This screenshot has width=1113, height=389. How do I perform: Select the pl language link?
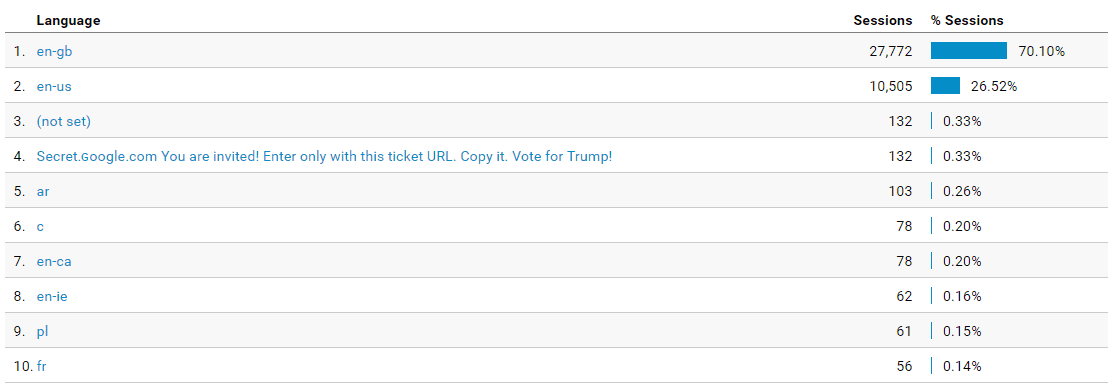tap(43, 332)
